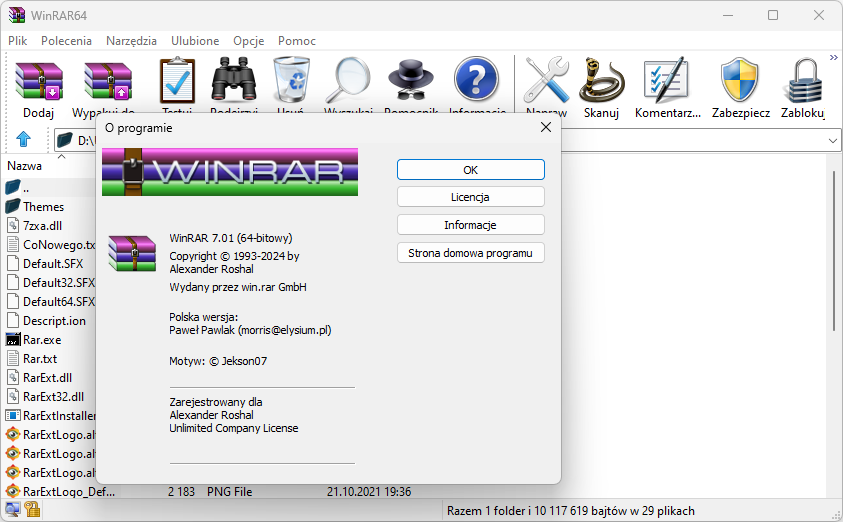Open the Narzędzia menu
This screenshot has height=522, width=843.
(x=131, y=41)
